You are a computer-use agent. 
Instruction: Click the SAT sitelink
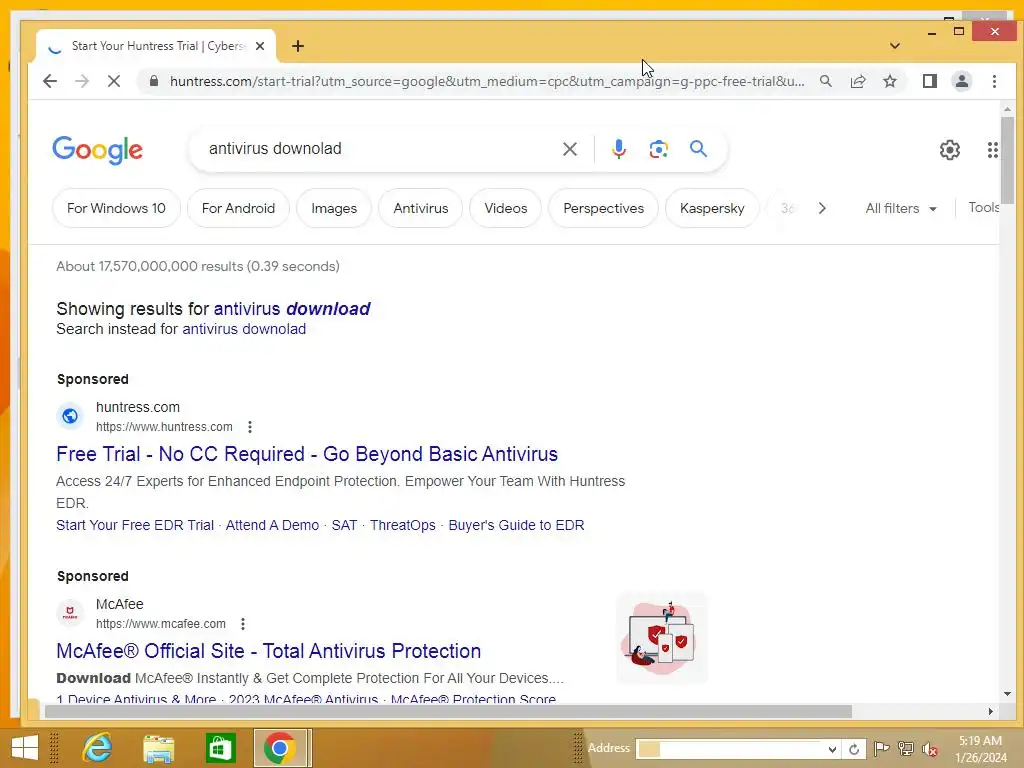pyautogui.click(x=344, y=525)
